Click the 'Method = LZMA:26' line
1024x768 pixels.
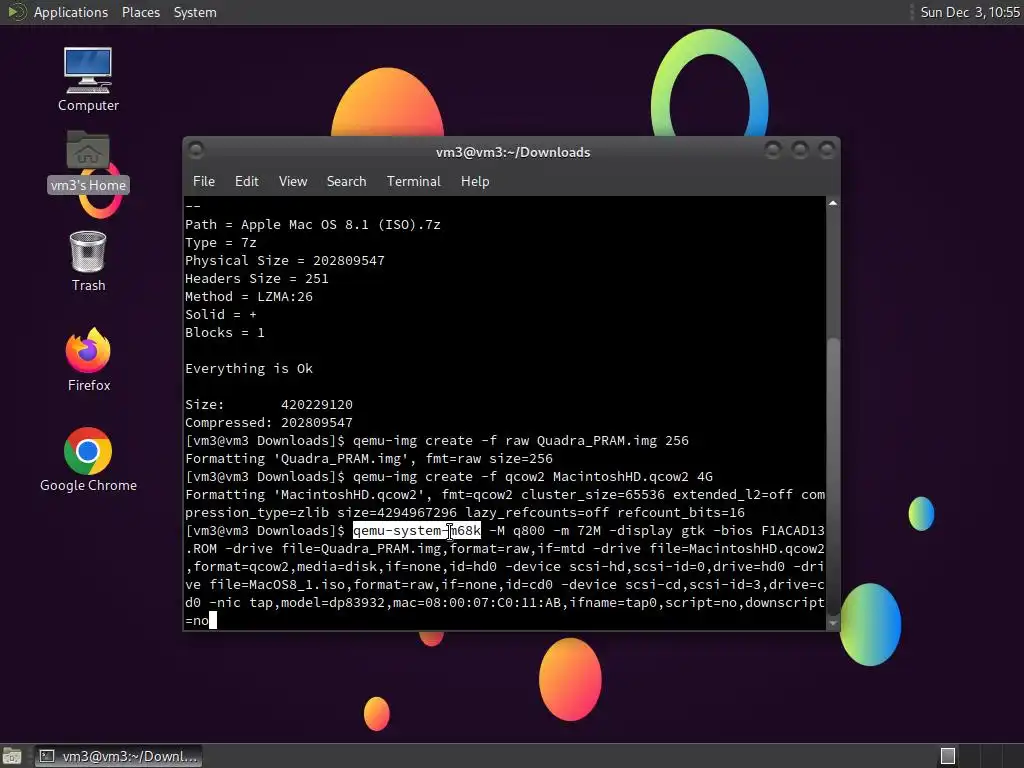point(249,296)
